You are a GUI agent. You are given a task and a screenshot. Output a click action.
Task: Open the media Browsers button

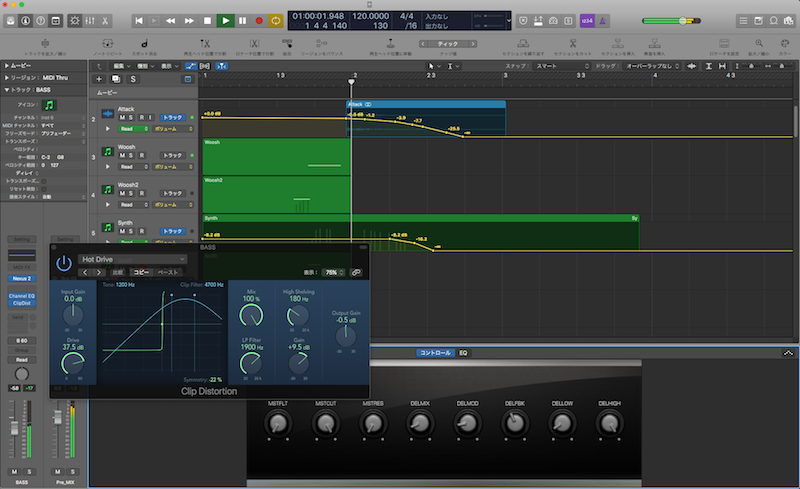click(789, 21)
